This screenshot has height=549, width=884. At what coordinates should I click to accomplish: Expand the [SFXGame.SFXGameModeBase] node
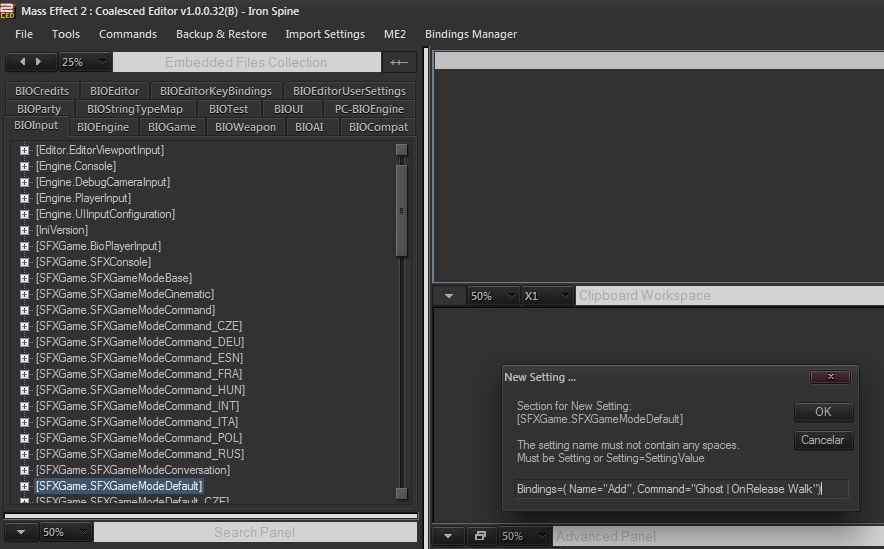point(24,278)
